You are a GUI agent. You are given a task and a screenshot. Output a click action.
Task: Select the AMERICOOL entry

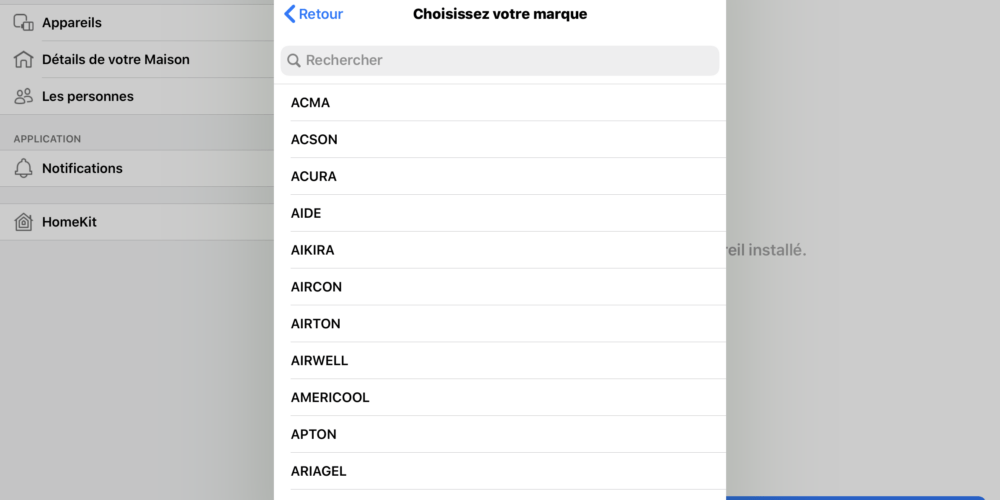500,398
